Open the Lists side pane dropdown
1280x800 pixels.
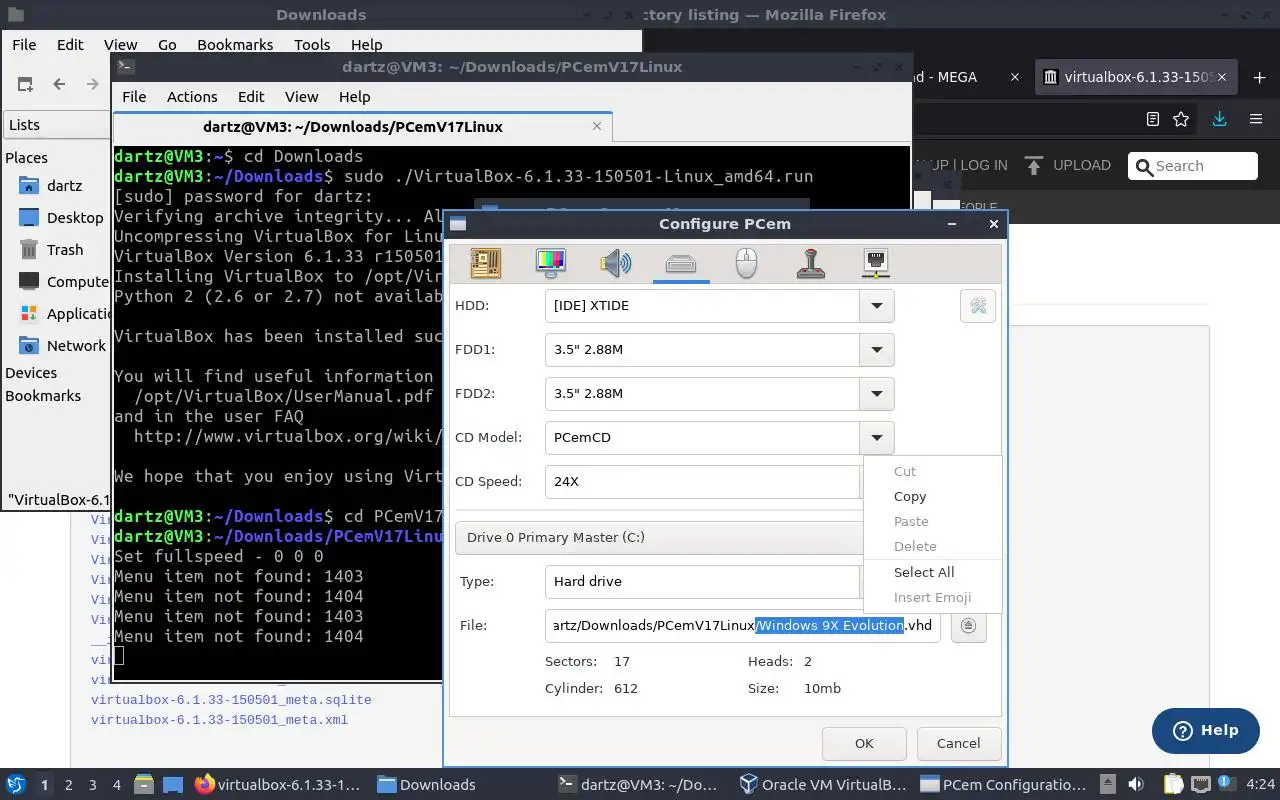(58, 125)
